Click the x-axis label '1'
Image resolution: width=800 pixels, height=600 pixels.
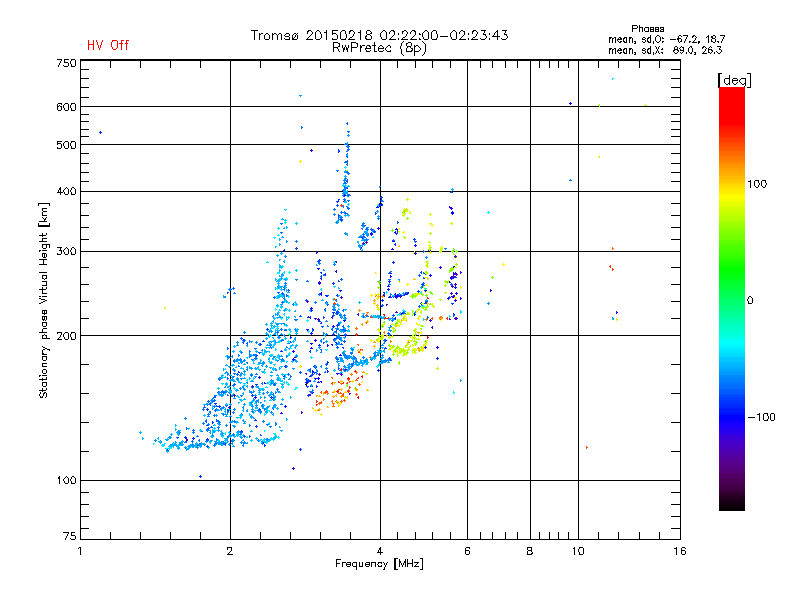tap(80, 551)
